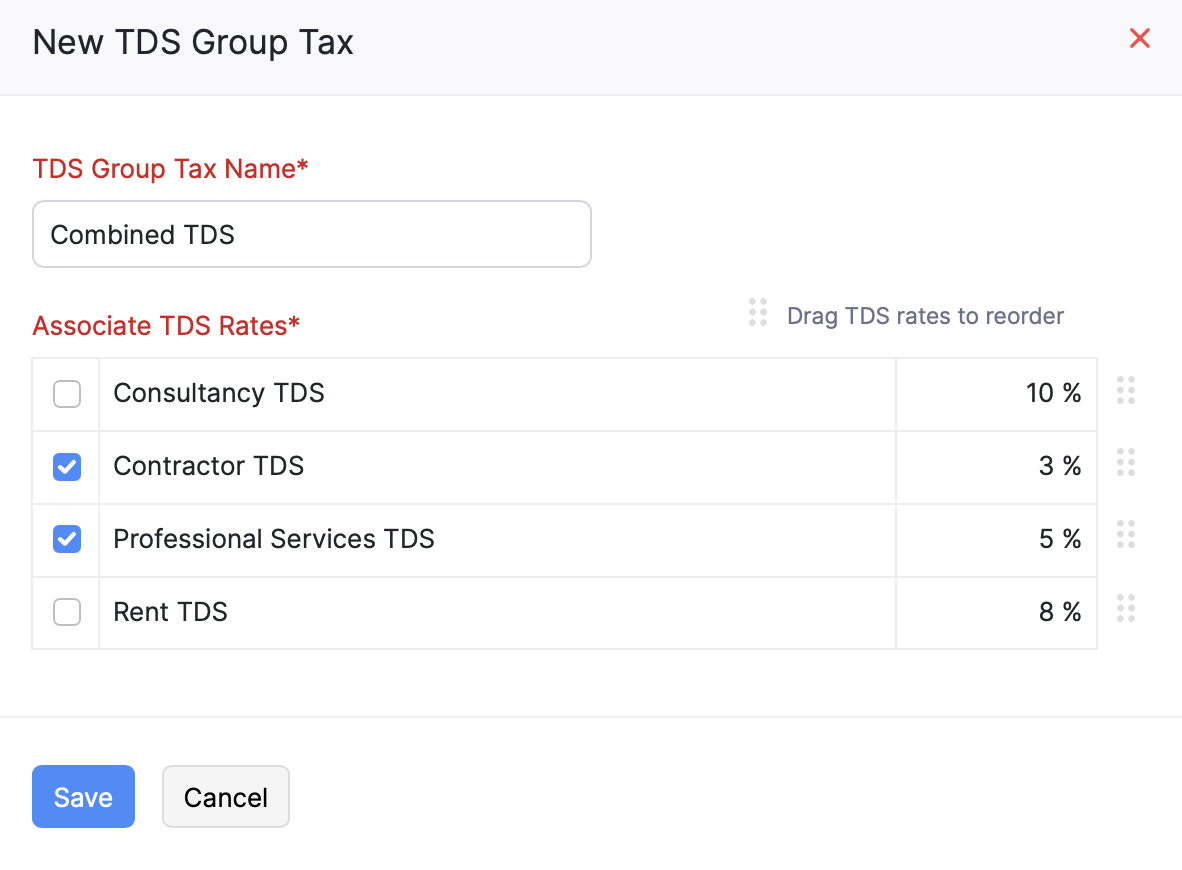1182x870 pixels.
Task: Click the Professional Services TDS label
Action: click(x=274, y=539)
